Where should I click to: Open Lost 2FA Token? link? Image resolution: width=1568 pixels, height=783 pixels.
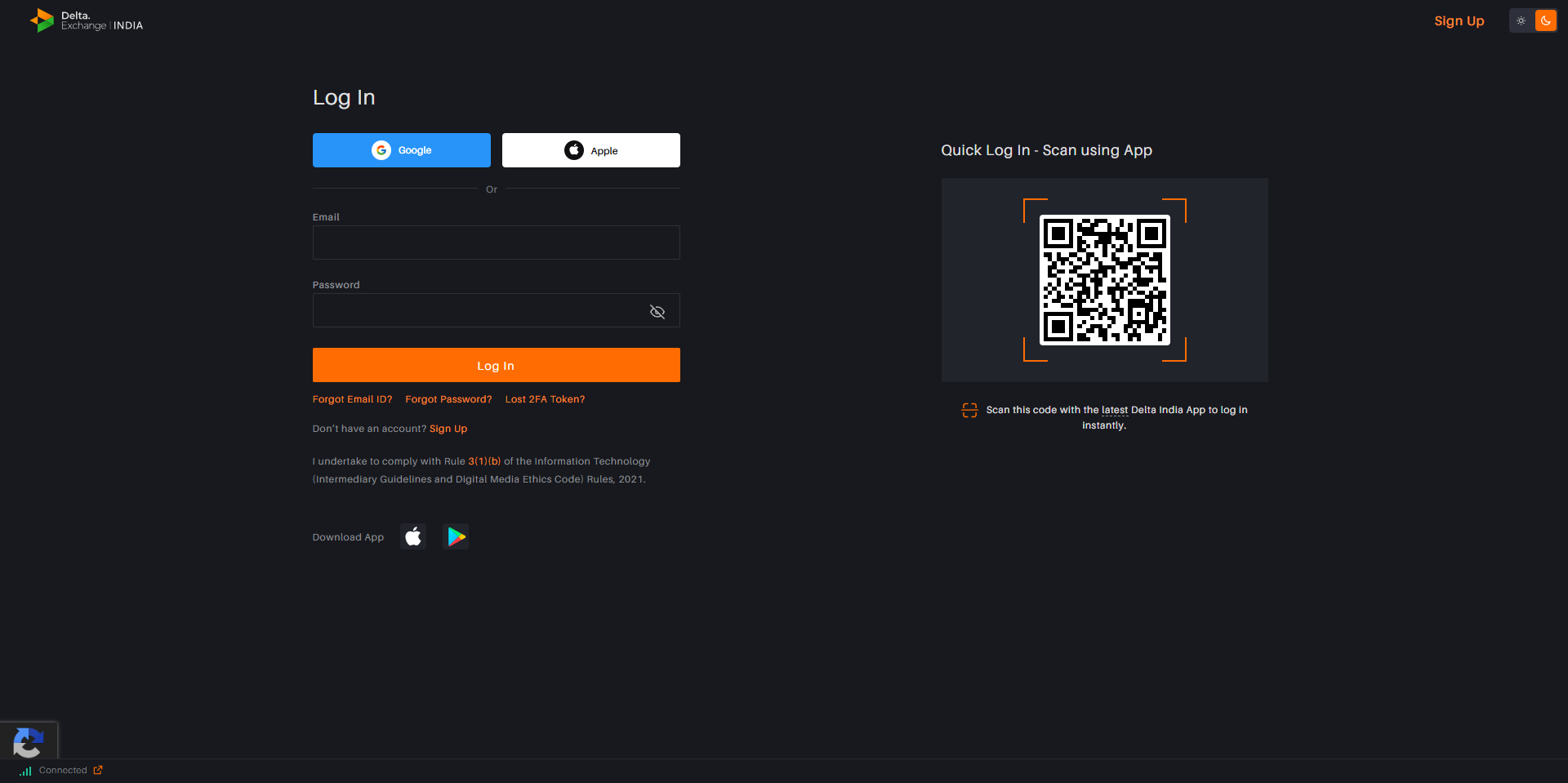[545, 399]
